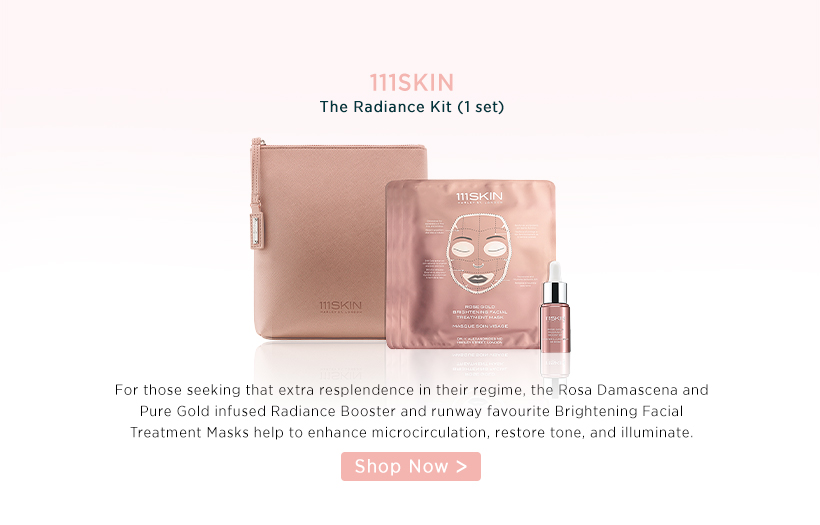
Task: Click the 'Pure Gold infused Radiance Booster' line
Action: pos(412,412)
